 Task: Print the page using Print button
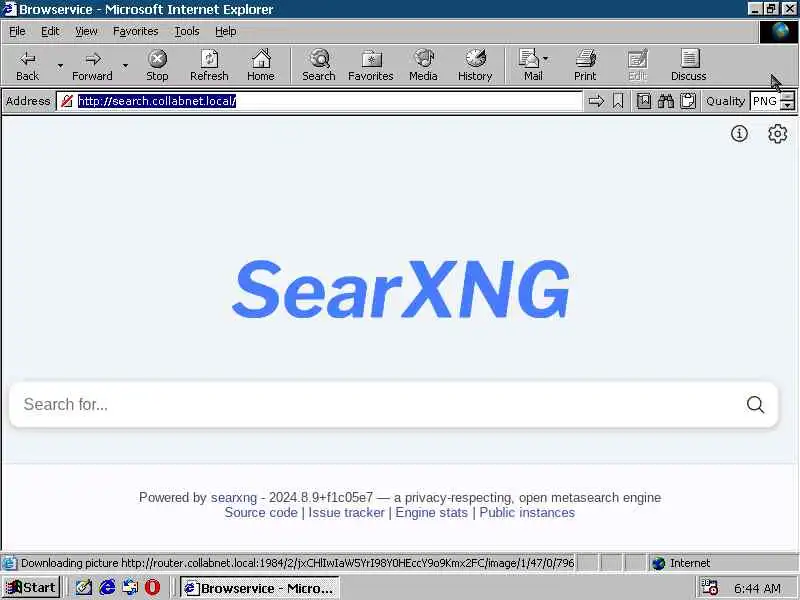tap(585, 65)
